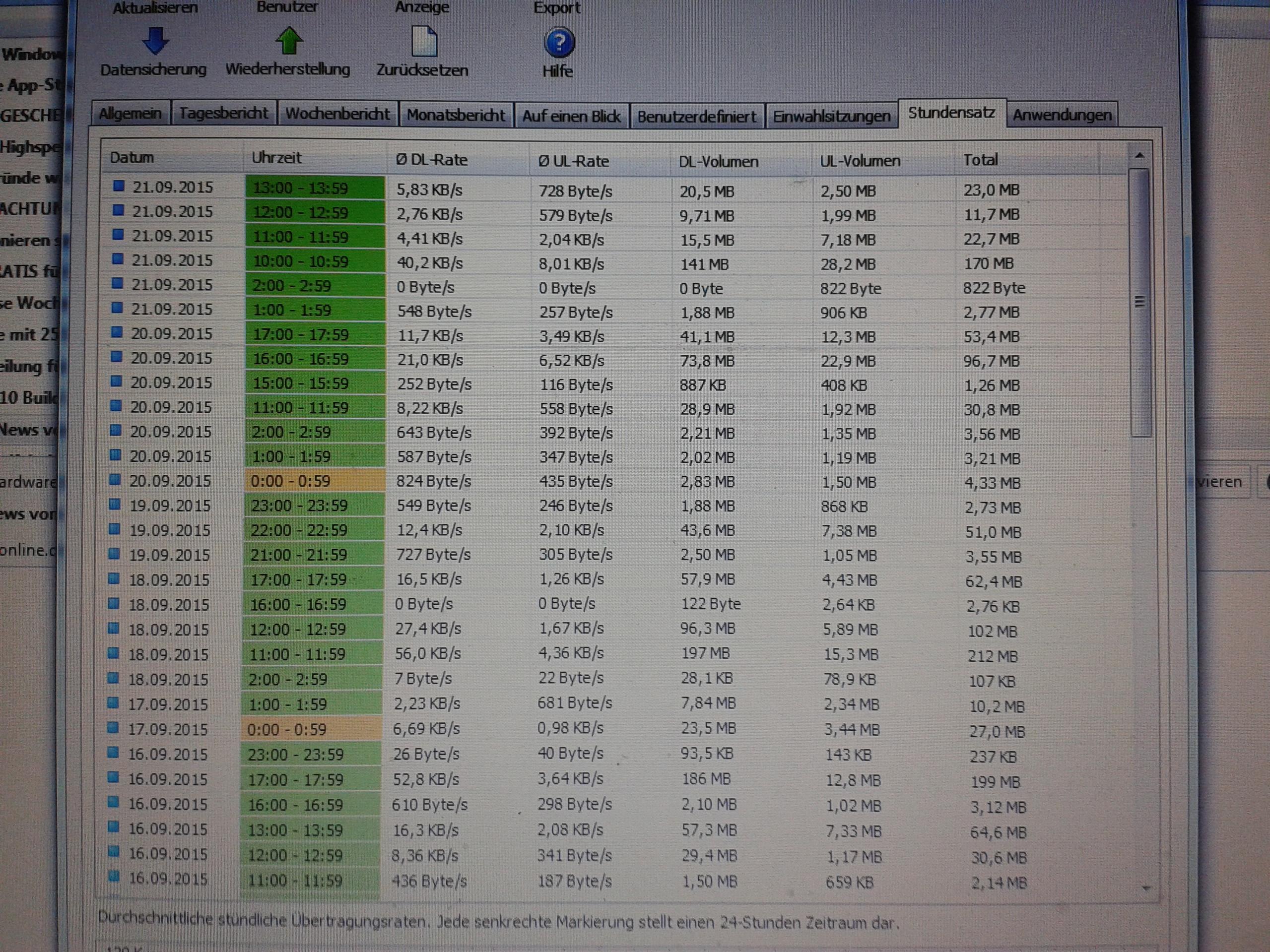The image size is (1270, 952).
Task: Sort by DL-Volumen column header
Action: tap(718, 162)
